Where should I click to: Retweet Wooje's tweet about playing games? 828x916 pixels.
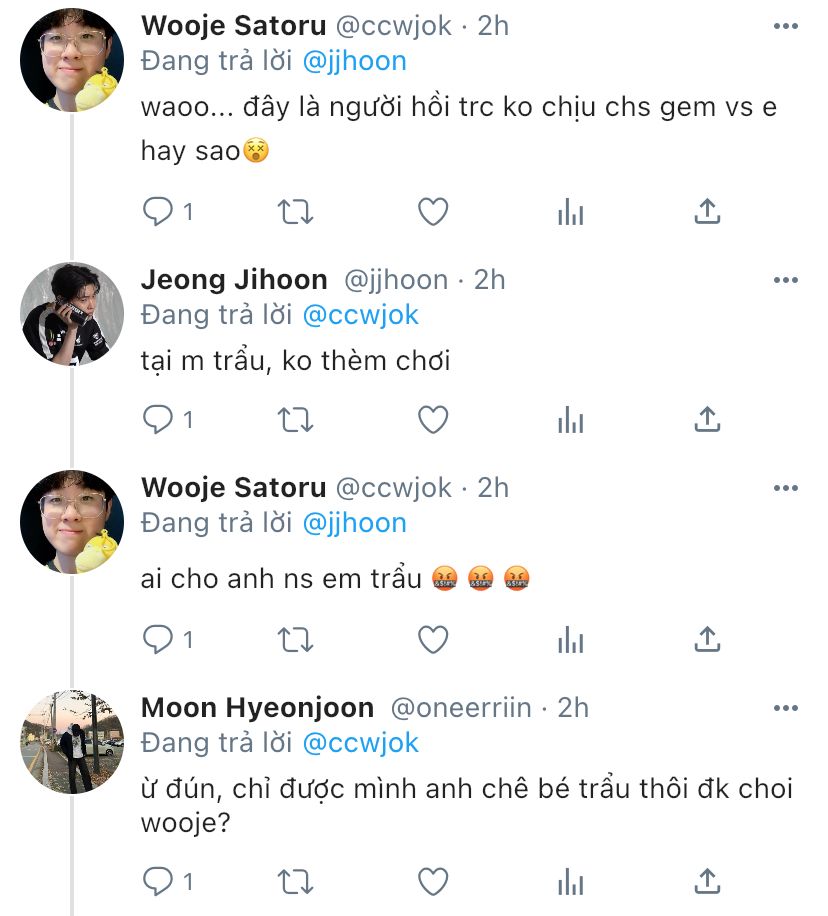[295, 212]
